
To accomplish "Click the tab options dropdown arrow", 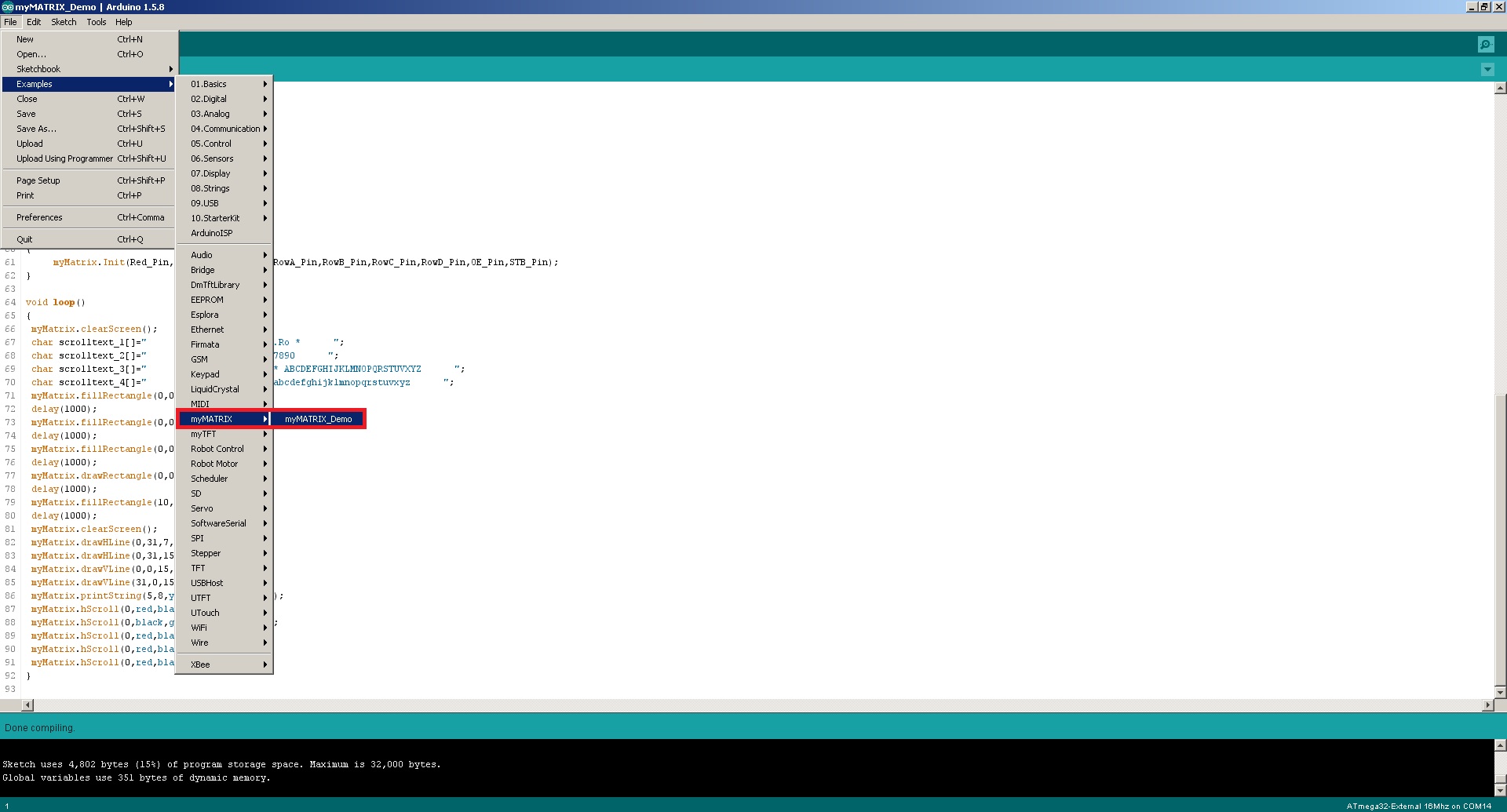I will (1487, 70).
